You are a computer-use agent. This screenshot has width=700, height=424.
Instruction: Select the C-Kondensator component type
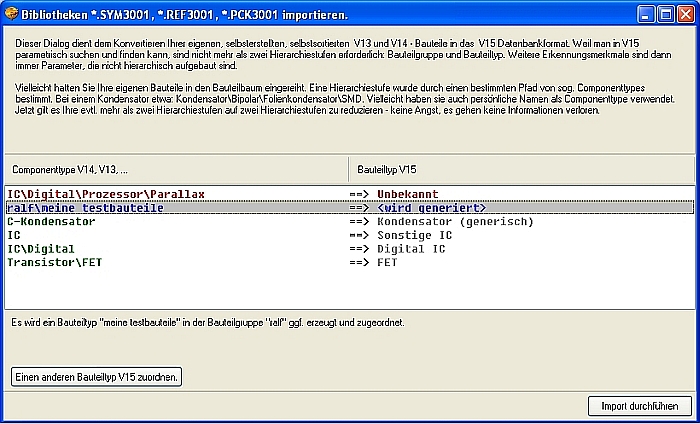point(51,221)
